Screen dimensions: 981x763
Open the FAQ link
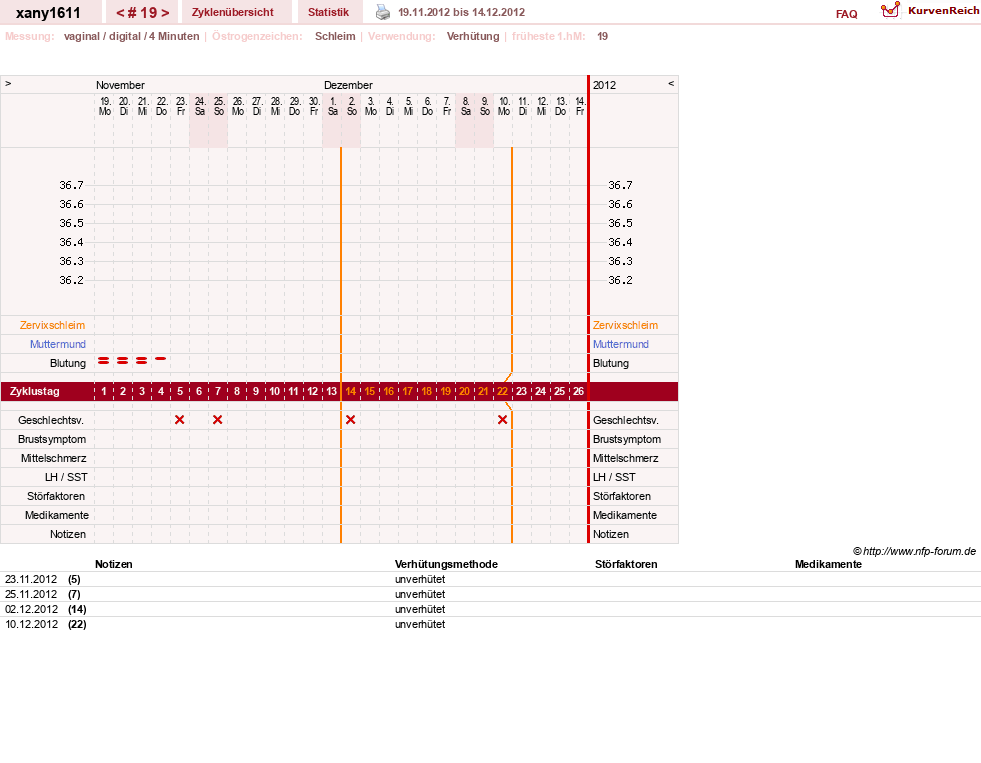[x=846, y=14]
